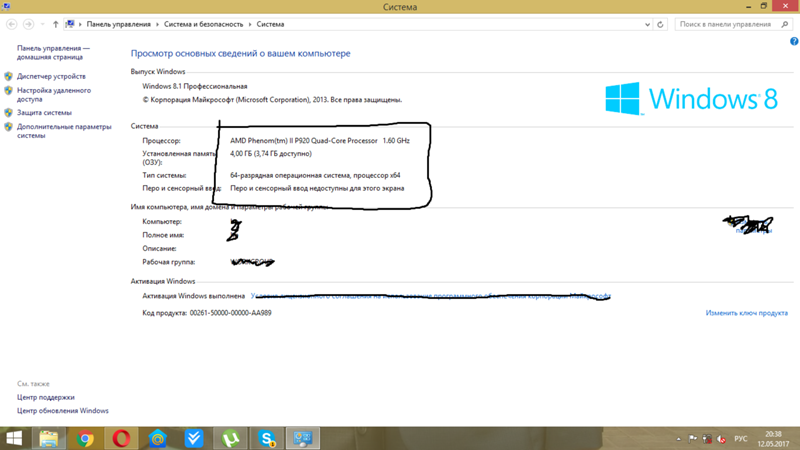Click the address bar computer icon
This screenshot has height=450, width=800.
(x=70, y=24)
